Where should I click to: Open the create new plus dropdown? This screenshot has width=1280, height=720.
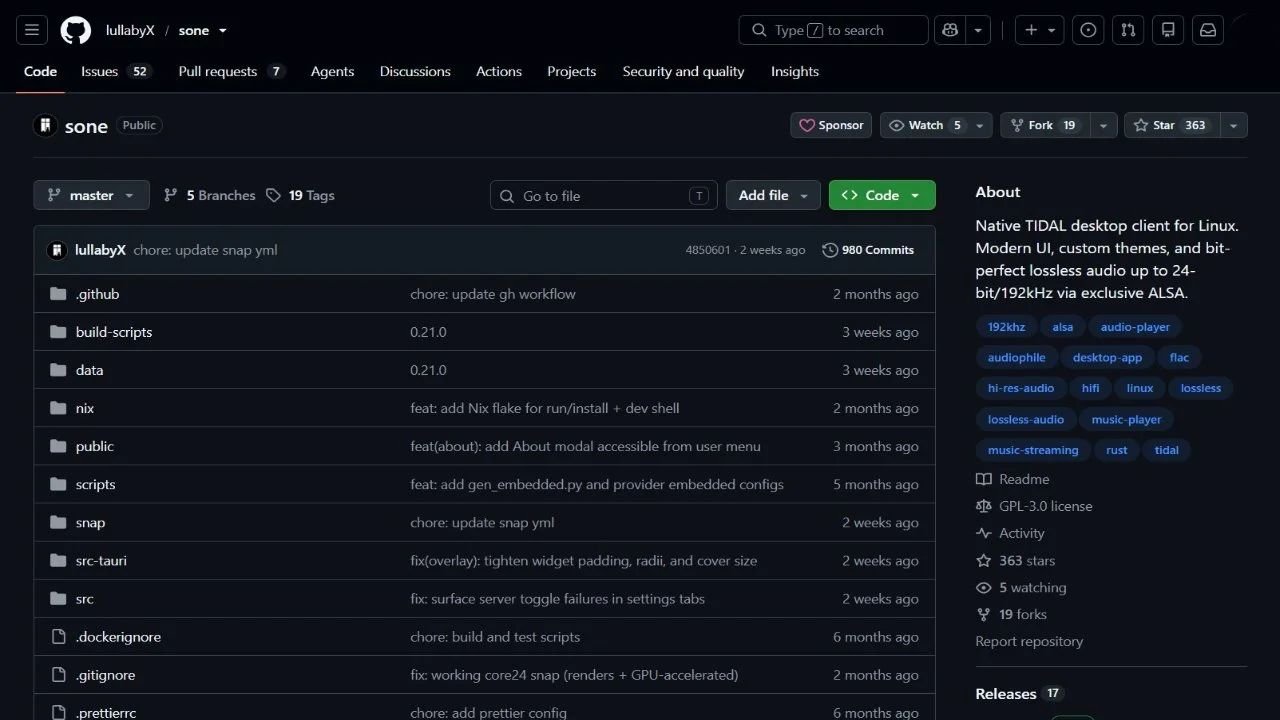pos(1040,30)
